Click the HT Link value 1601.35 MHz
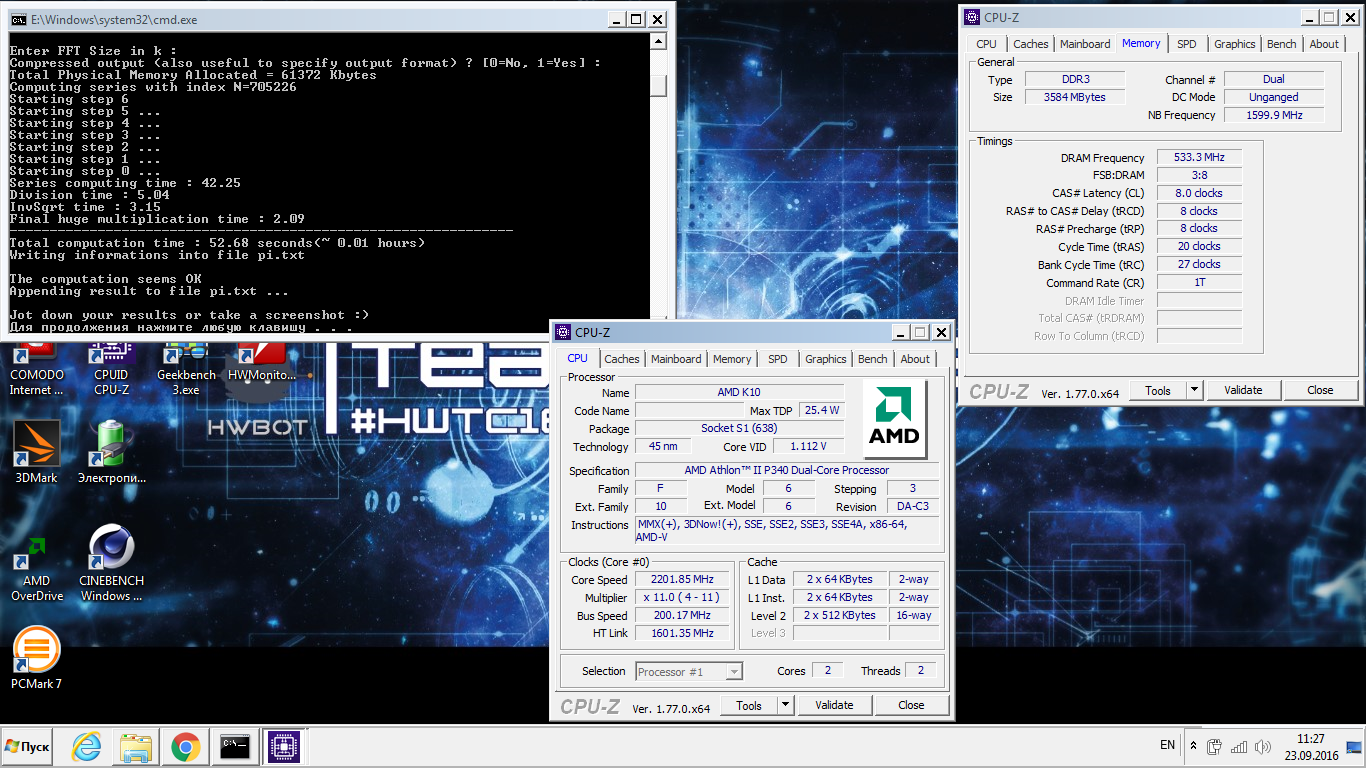This screenshot has width=1366, height=768. pos(684,633)
